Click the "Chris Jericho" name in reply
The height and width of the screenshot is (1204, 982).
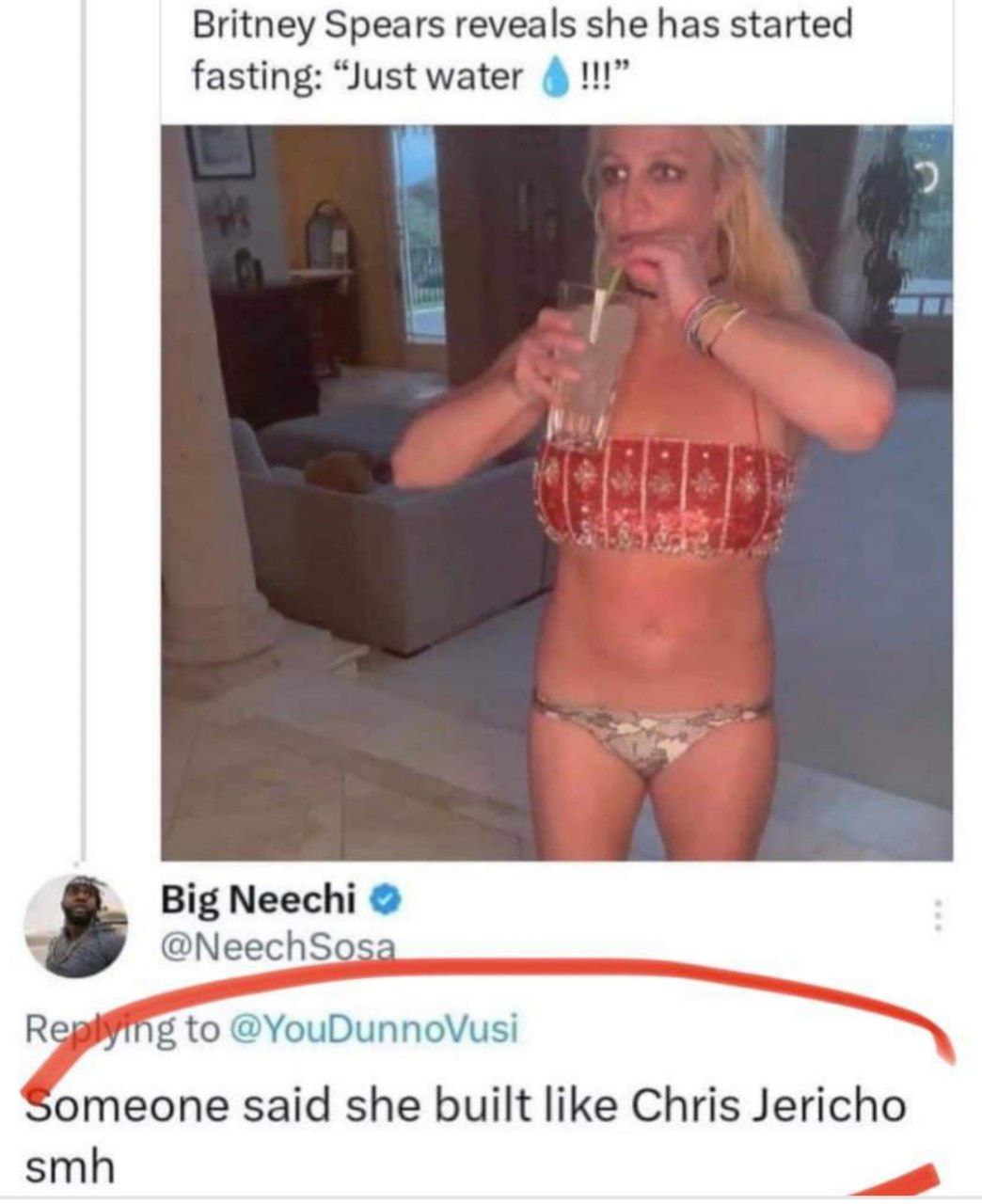[x=768, y=1105]
